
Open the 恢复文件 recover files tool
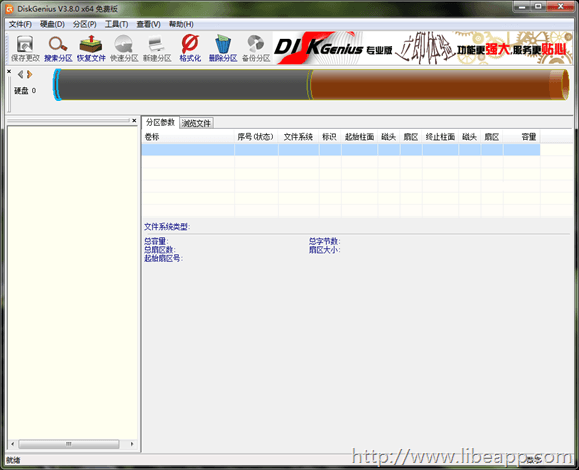pos(91,48)
